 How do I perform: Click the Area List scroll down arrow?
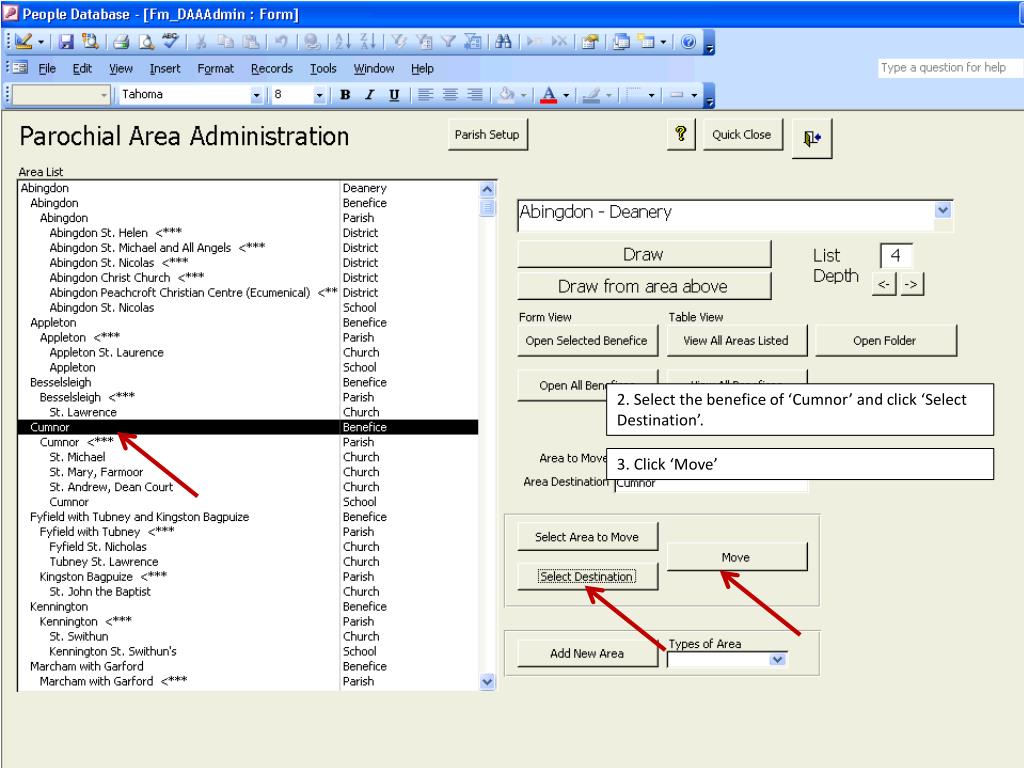[x=487, y=682]
